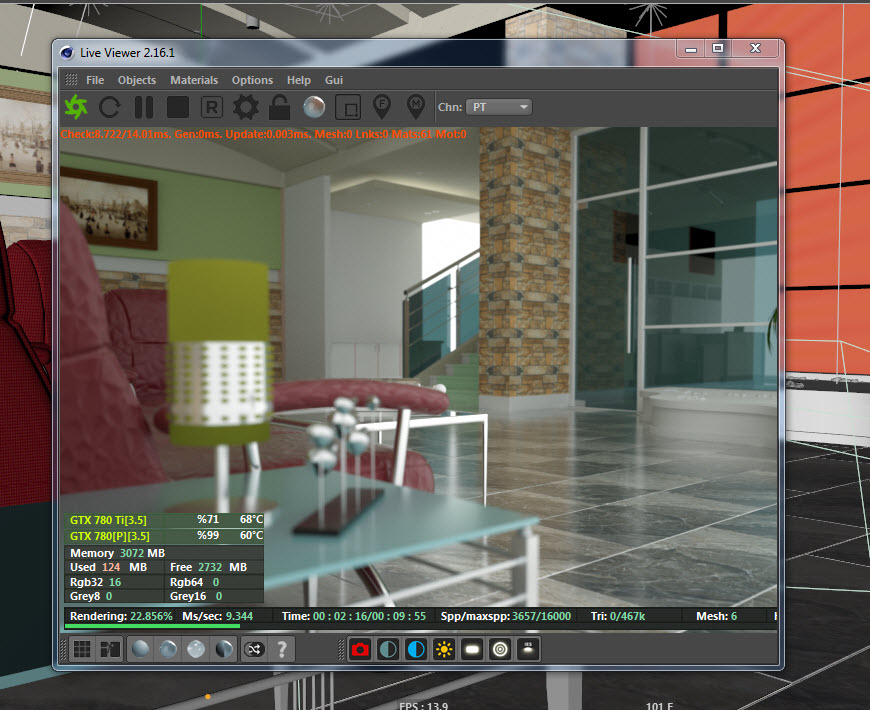Click the Memory 3072 MB readout
This screenshot has width=870, height=710.
(x=118, y=553)
